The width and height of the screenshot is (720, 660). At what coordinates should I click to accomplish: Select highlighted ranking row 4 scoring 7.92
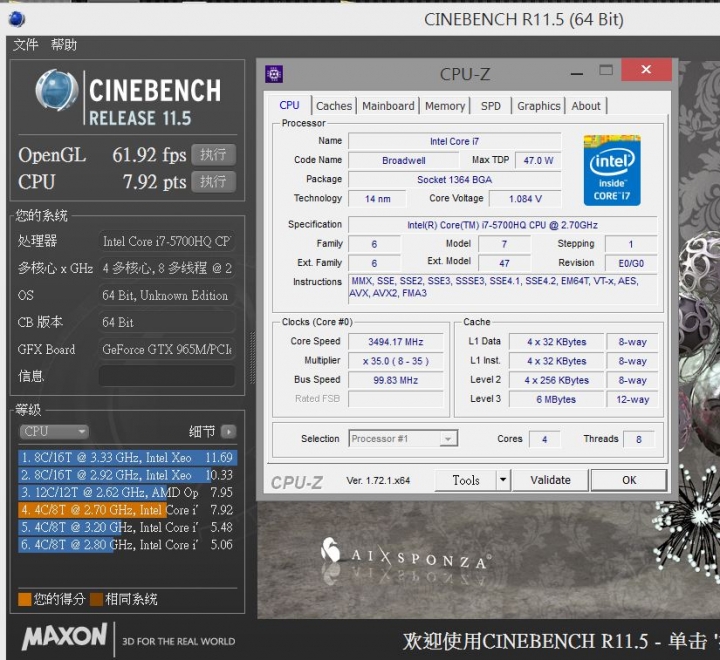pyautogui.click(x=127, y=510)
